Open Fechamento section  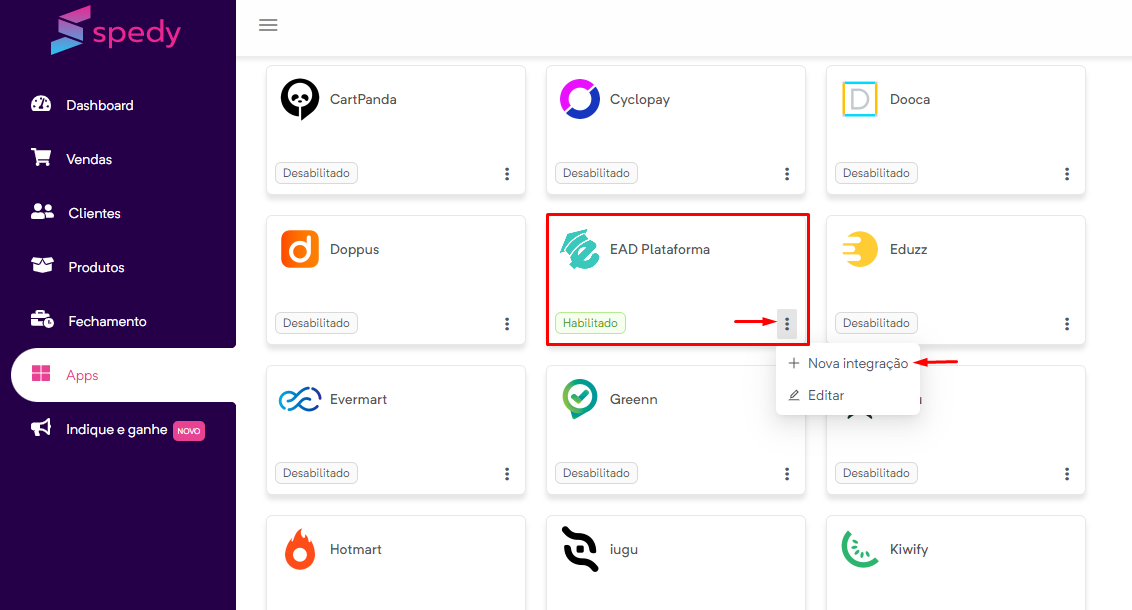107,321
